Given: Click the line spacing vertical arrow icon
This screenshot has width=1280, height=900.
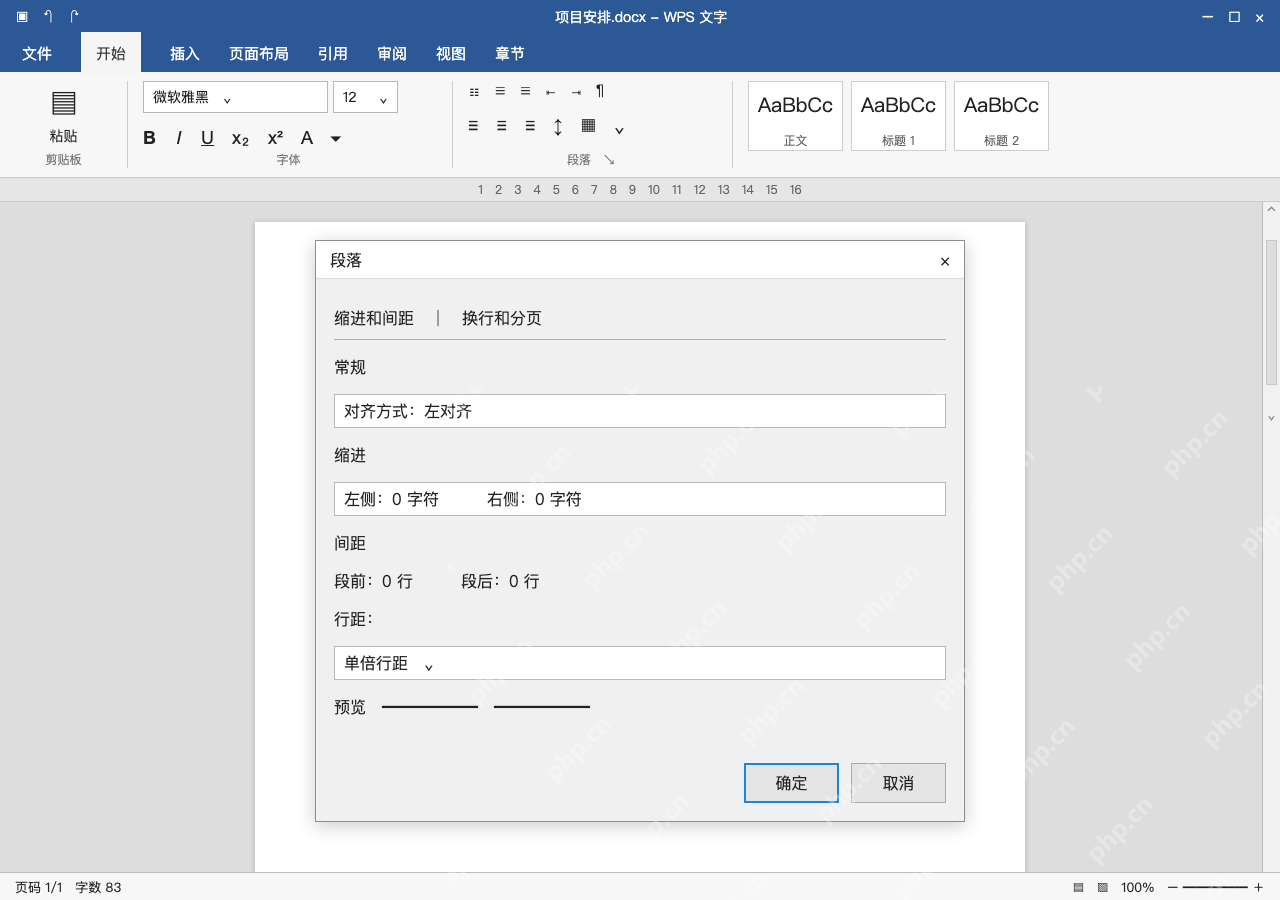Looking at the screenshot, I should click(x=558, y=127).
